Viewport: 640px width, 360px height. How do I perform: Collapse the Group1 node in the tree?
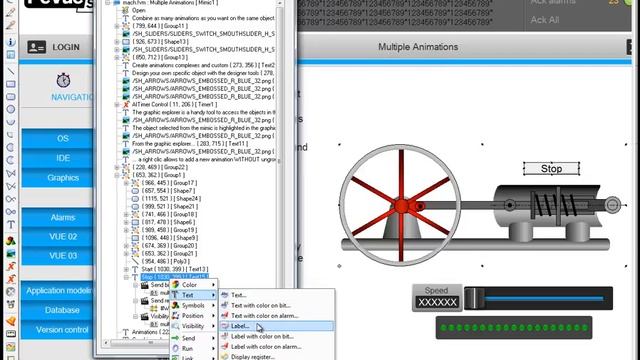pos(117,175)
